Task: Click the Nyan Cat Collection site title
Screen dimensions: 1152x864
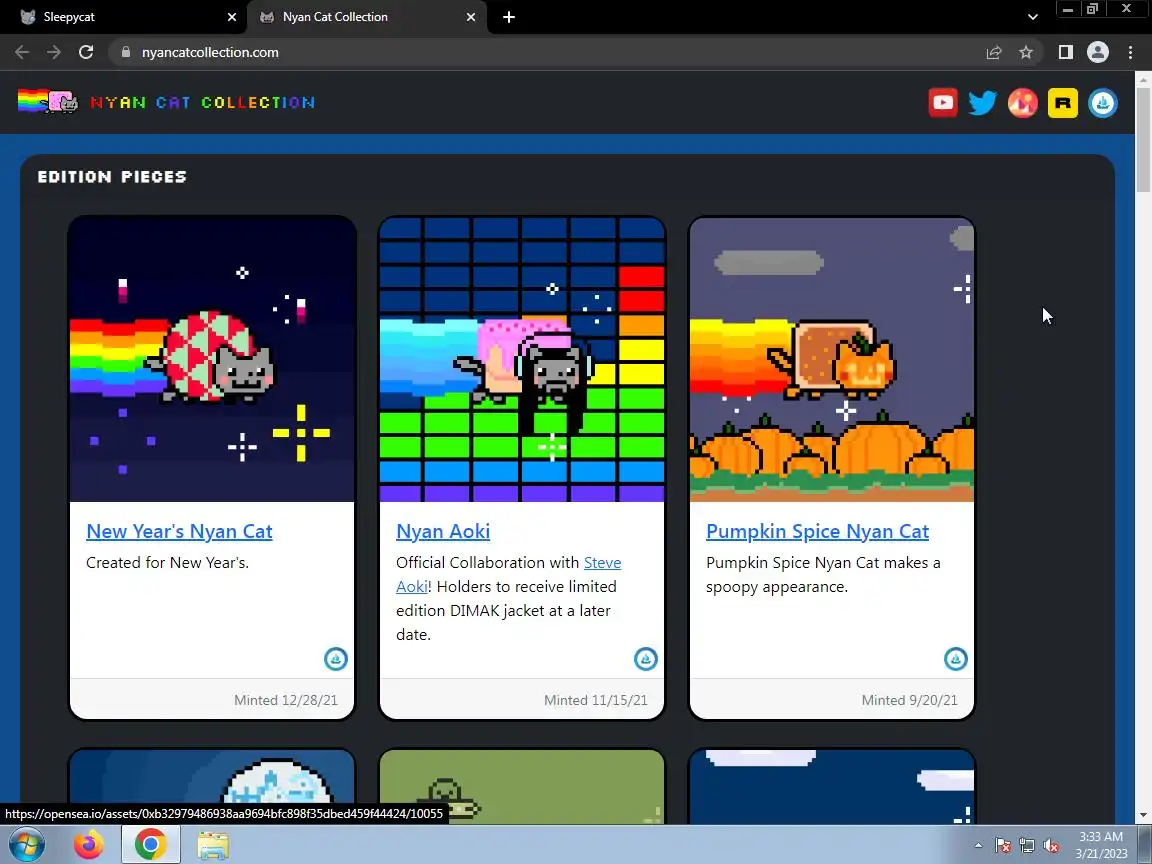Action: [203, 102]
